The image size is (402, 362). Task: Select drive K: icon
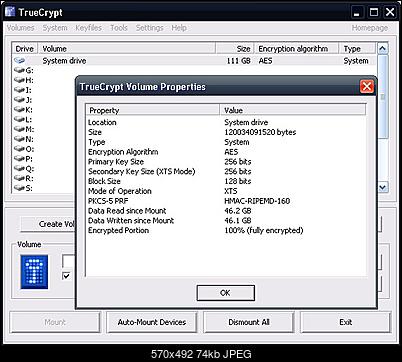click(x=19, y=110)
